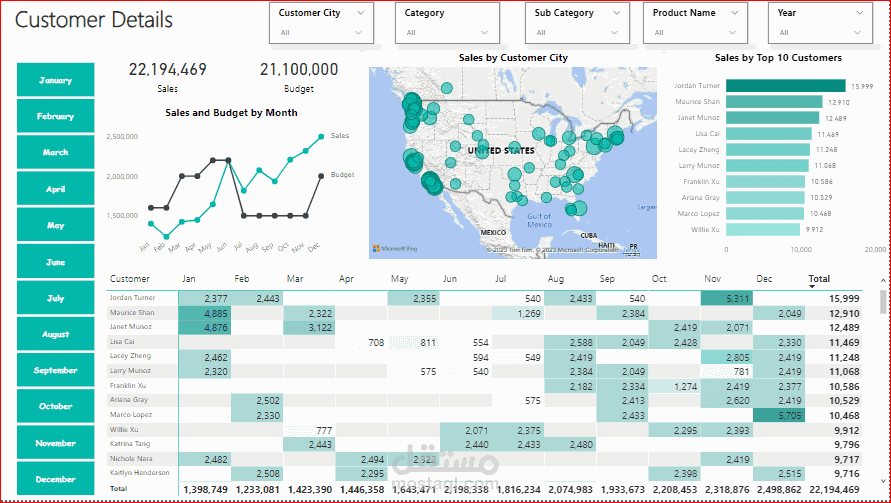Select the Florida bubble on the map
The width and height of the screenshot is (891, 503).
coord(580,209)
